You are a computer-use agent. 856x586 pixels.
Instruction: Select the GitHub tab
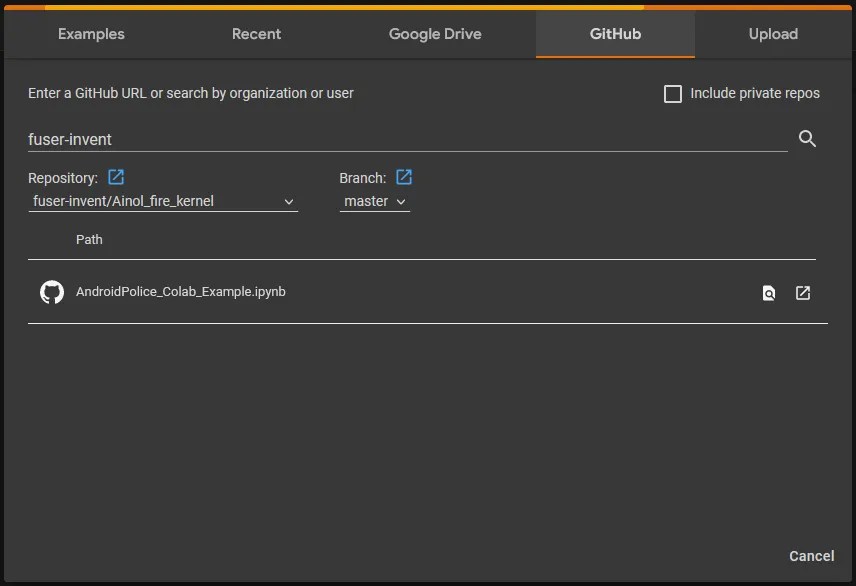click(614, 33)
